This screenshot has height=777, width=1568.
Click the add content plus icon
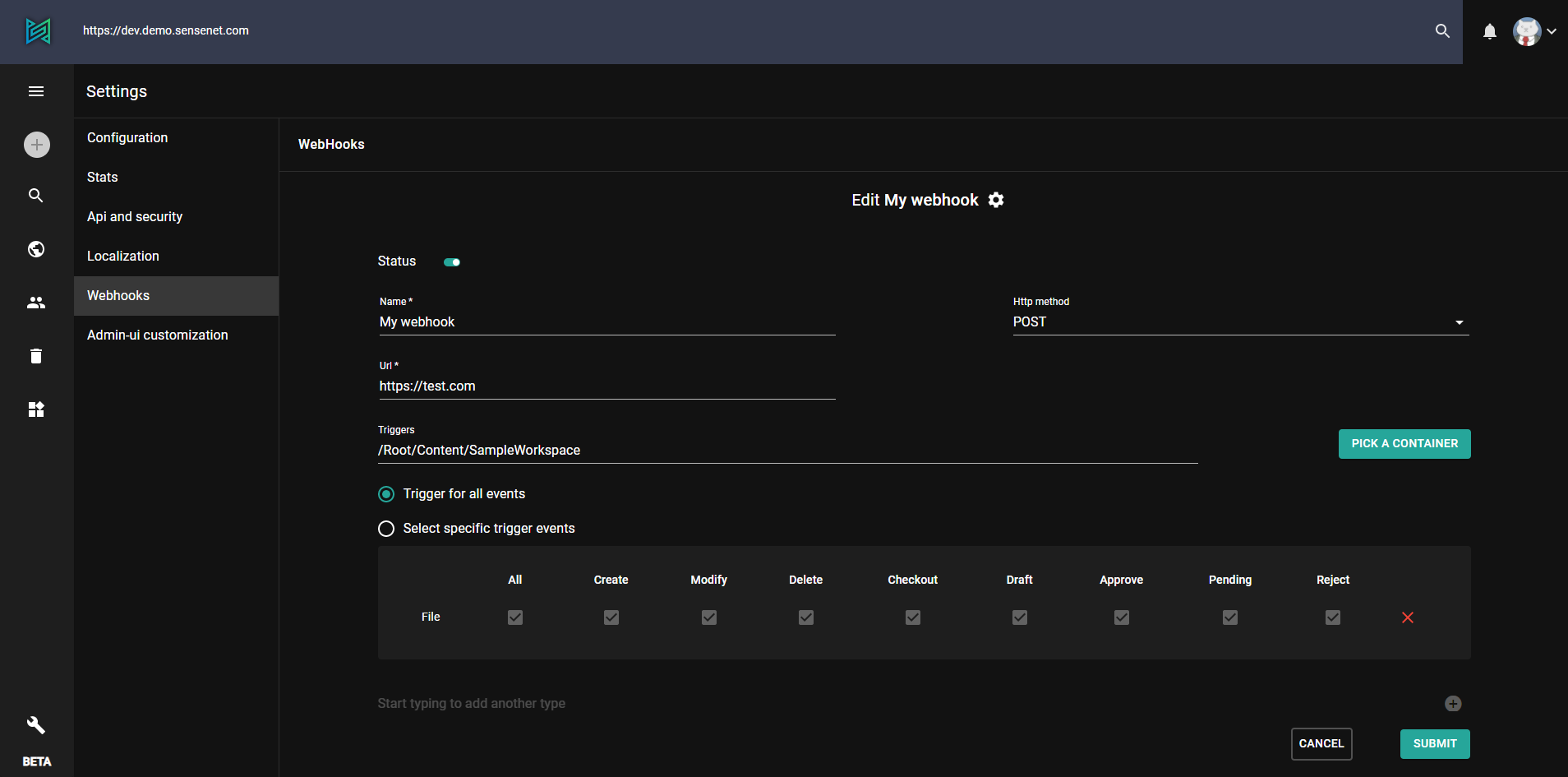tap(36, 145)
